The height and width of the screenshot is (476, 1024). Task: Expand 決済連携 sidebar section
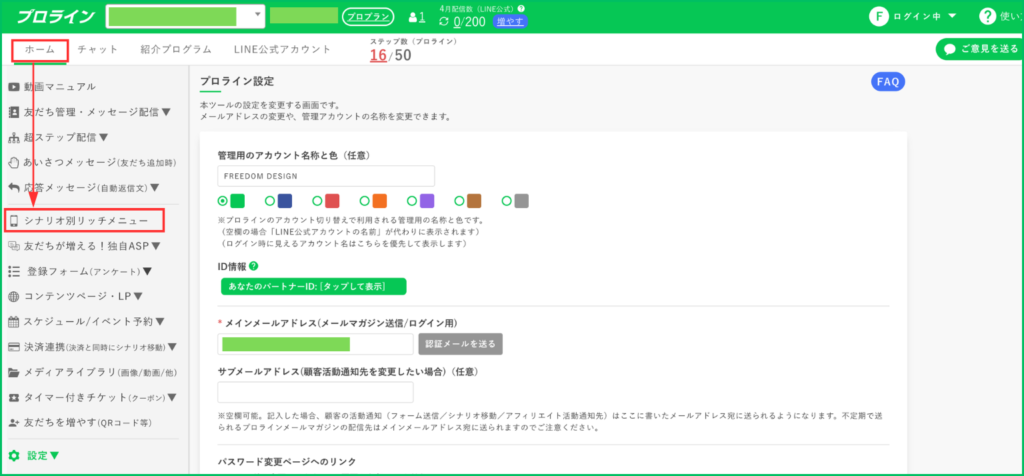[172, 347]
